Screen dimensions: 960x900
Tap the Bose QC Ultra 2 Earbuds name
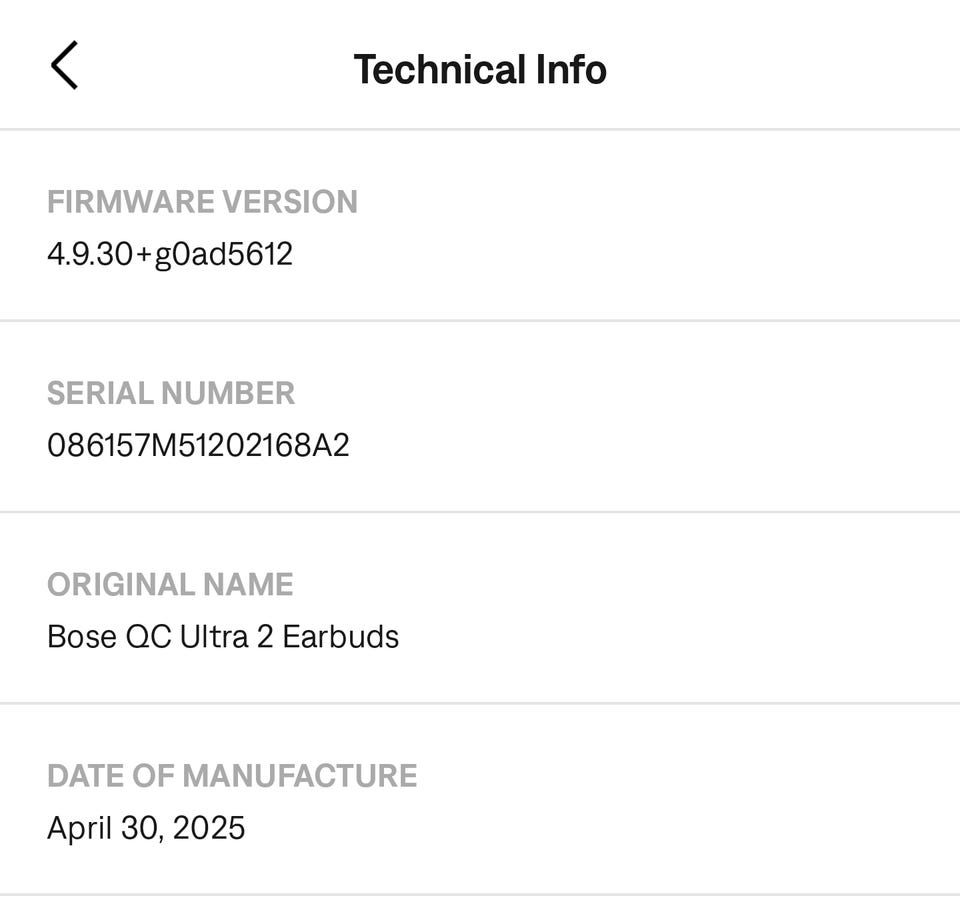pyautogui.click(x=223, y=636)
